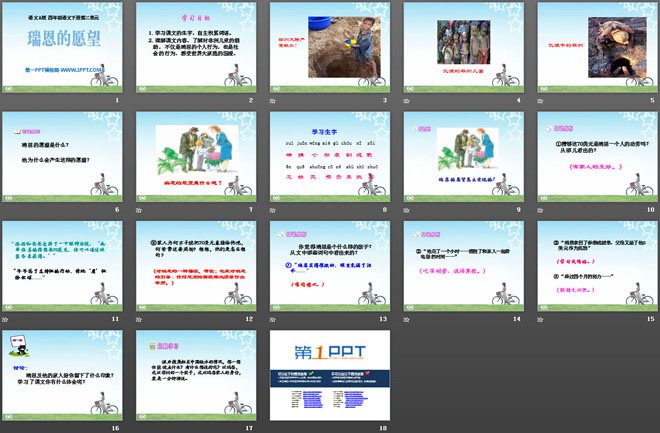This screenshot has width=660, height=433.
Task: Play animation star icon under slide 10
Action: [x=540, y=210]
